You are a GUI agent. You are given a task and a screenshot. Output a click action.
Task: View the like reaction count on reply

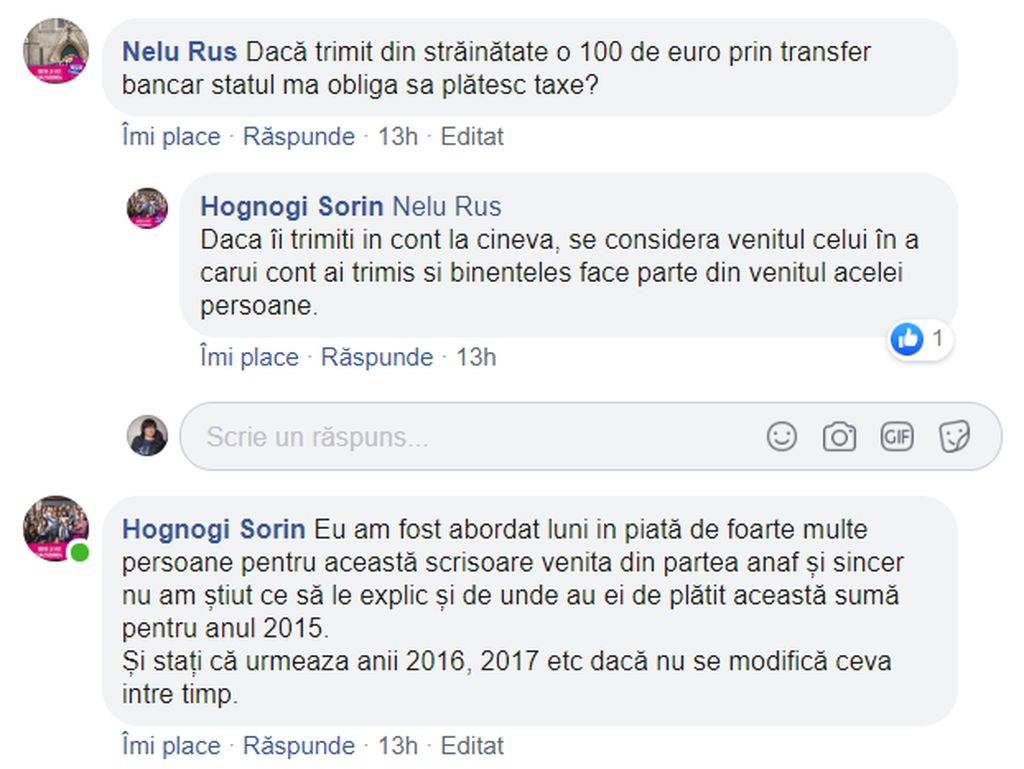(x=919, y=340)
